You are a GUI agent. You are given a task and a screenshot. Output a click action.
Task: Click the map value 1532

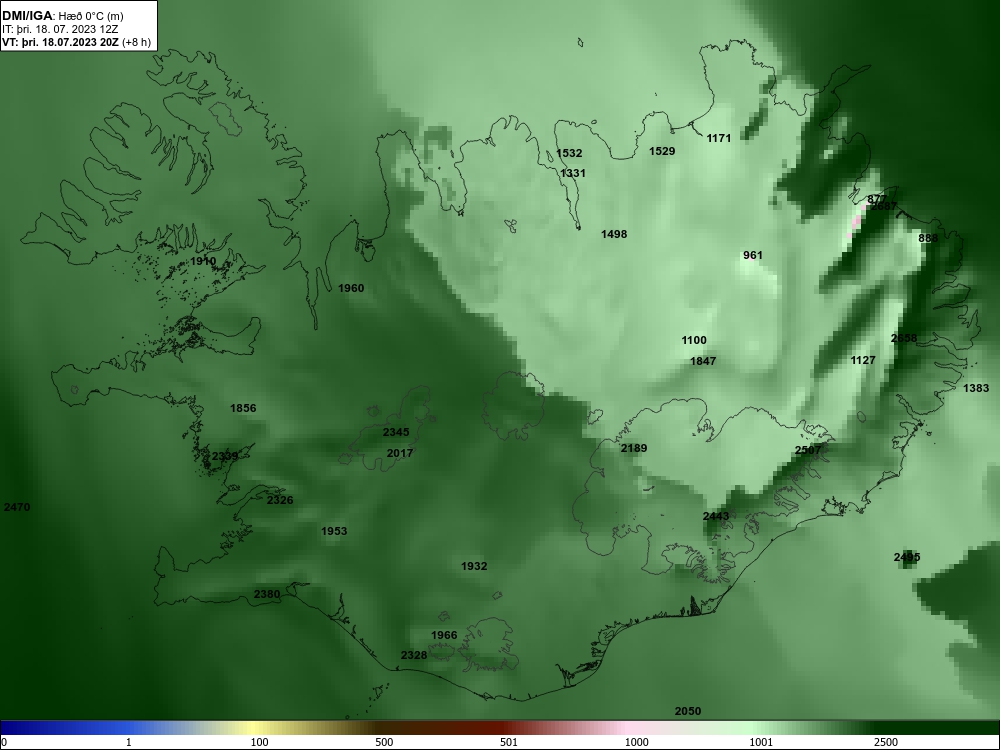(x=569, y=153)
